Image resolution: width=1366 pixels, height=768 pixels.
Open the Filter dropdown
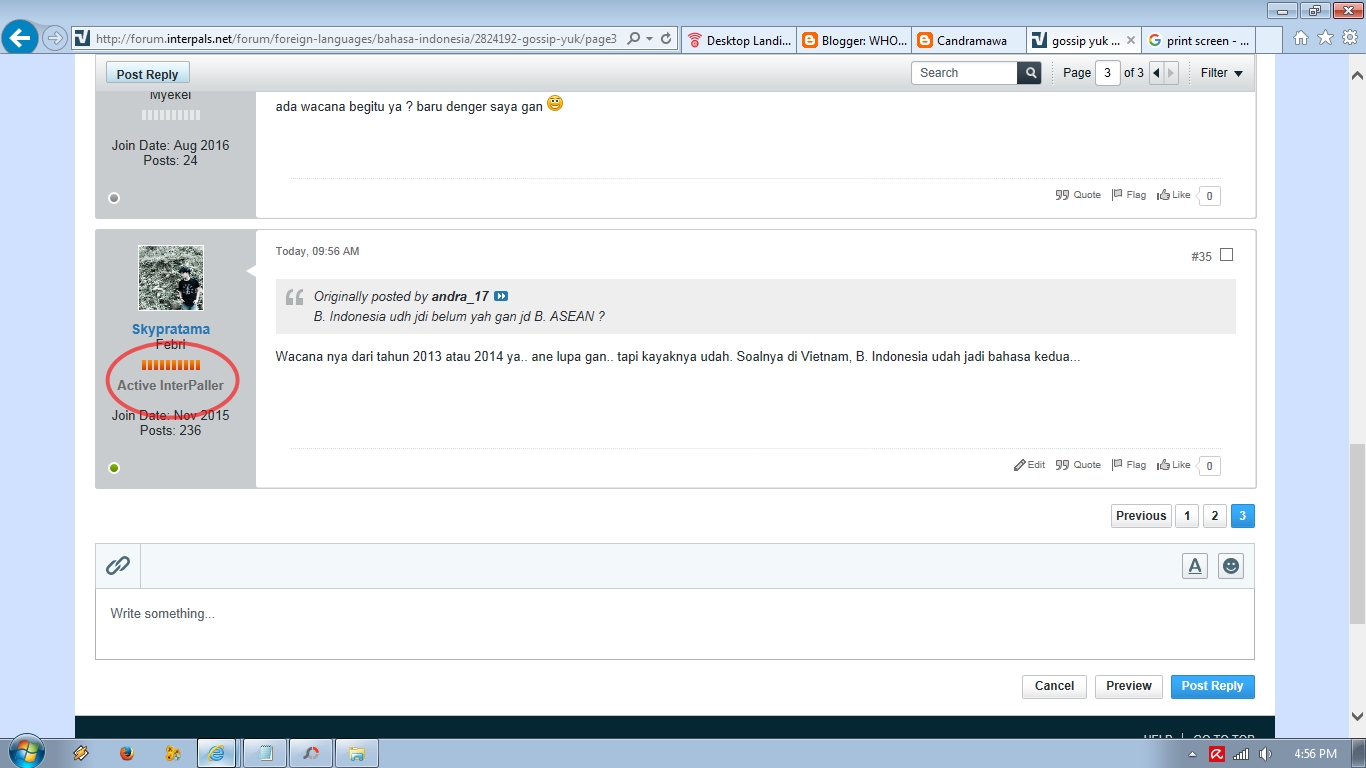[1221, 73]
